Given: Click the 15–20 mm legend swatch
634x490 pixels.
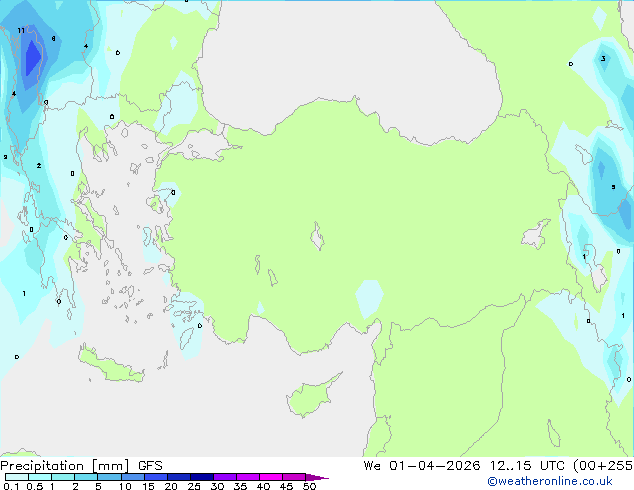Looking at the screenshot, I should pos(156,477).
